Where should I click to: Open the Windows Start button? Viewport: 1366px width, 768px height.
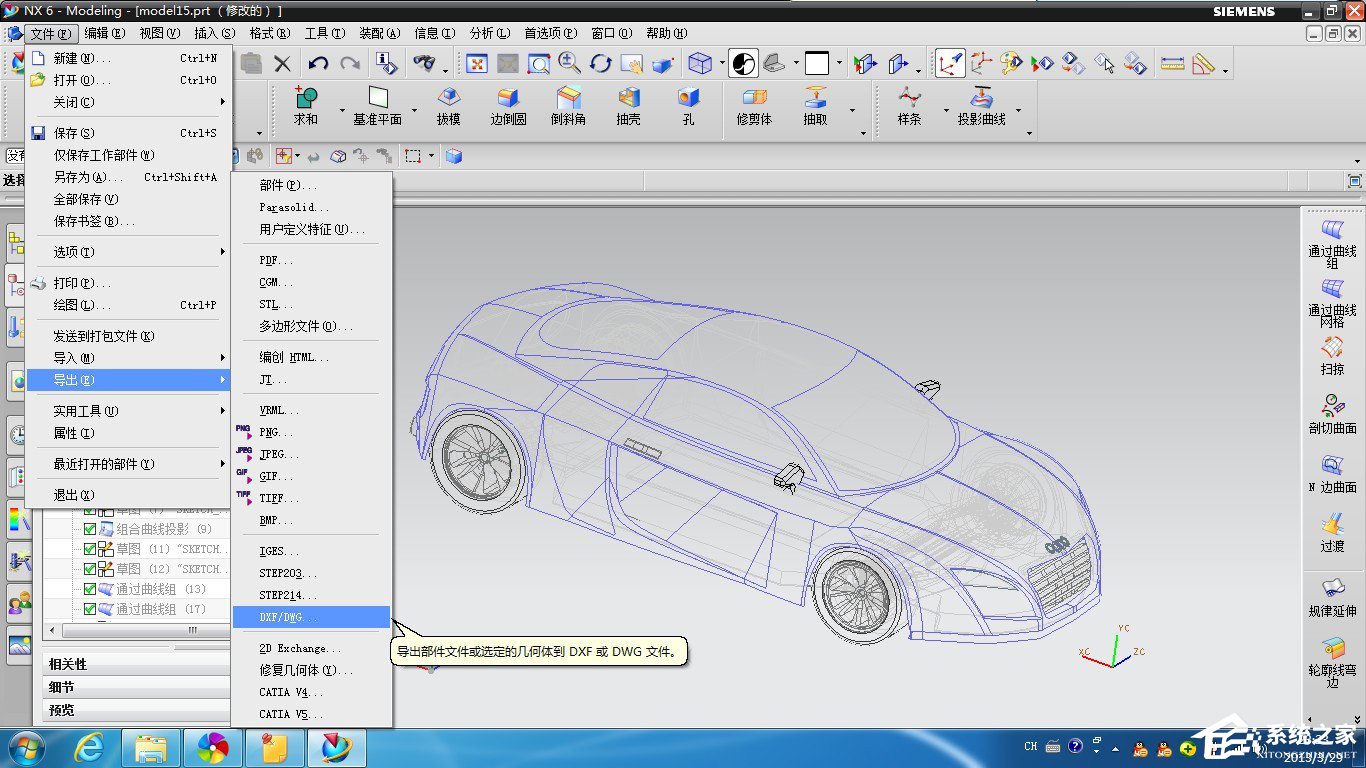25,747
